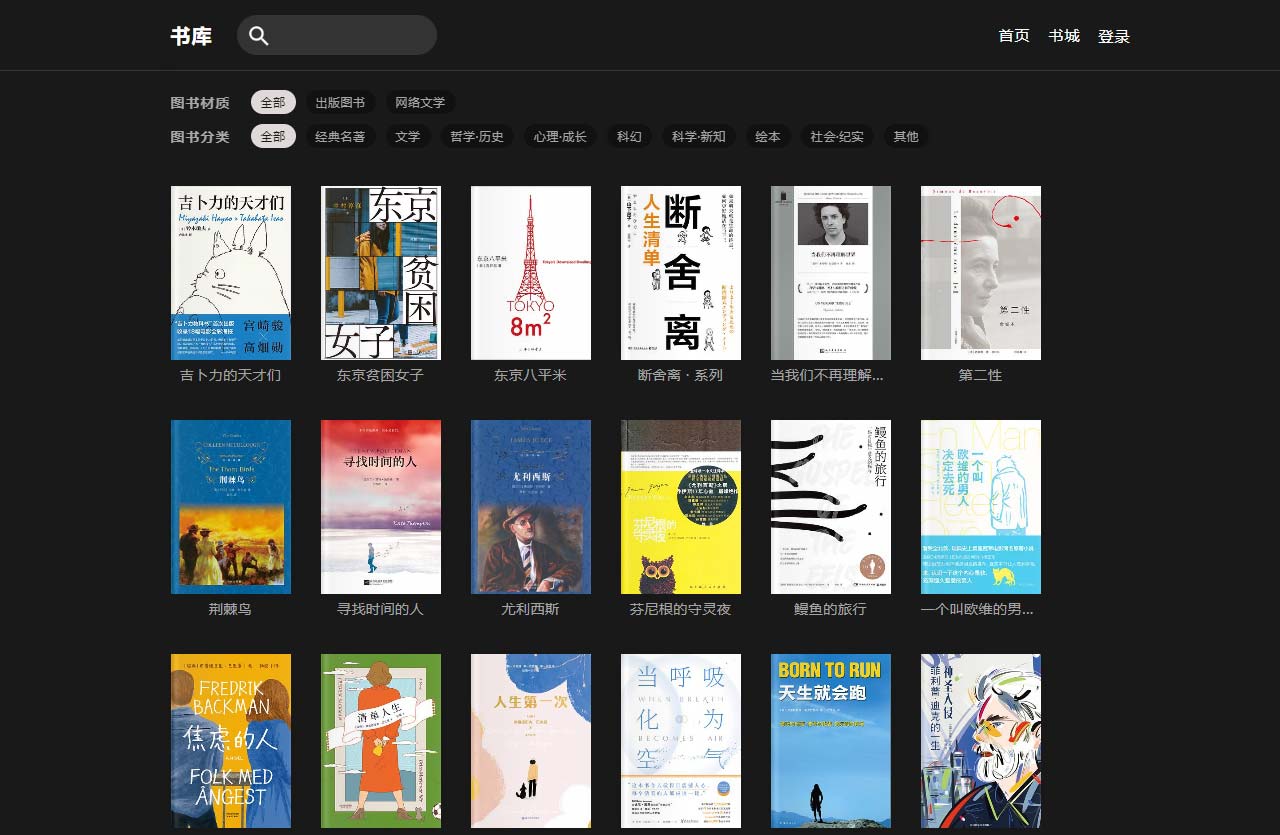Open the 芬尼根的守灵夜 owl cover
Image resolution: width=1280 pixels, height=835 pixels.
pyautogui.click(x=681, y=507)
